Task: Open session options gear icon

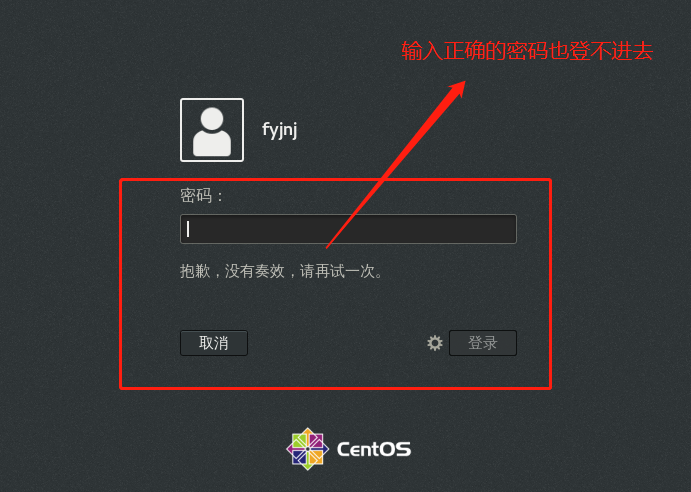Action: click(x=435, y=343)
